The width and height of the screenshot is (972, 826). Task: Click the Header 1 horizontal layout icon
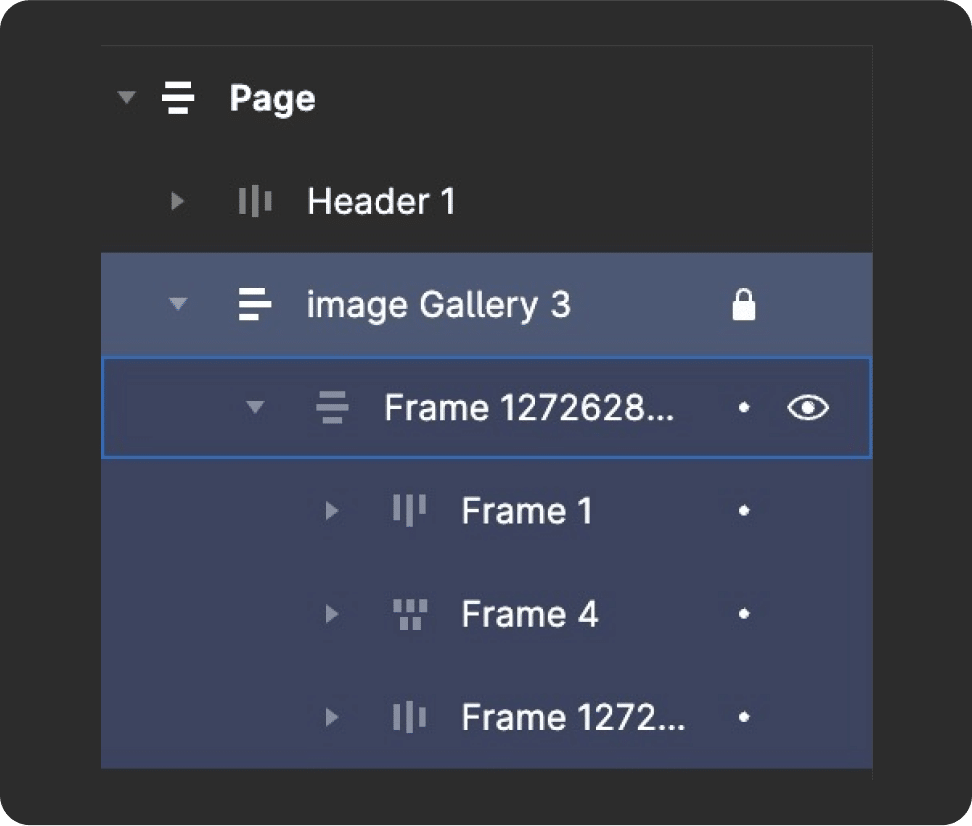click(255, 201)
